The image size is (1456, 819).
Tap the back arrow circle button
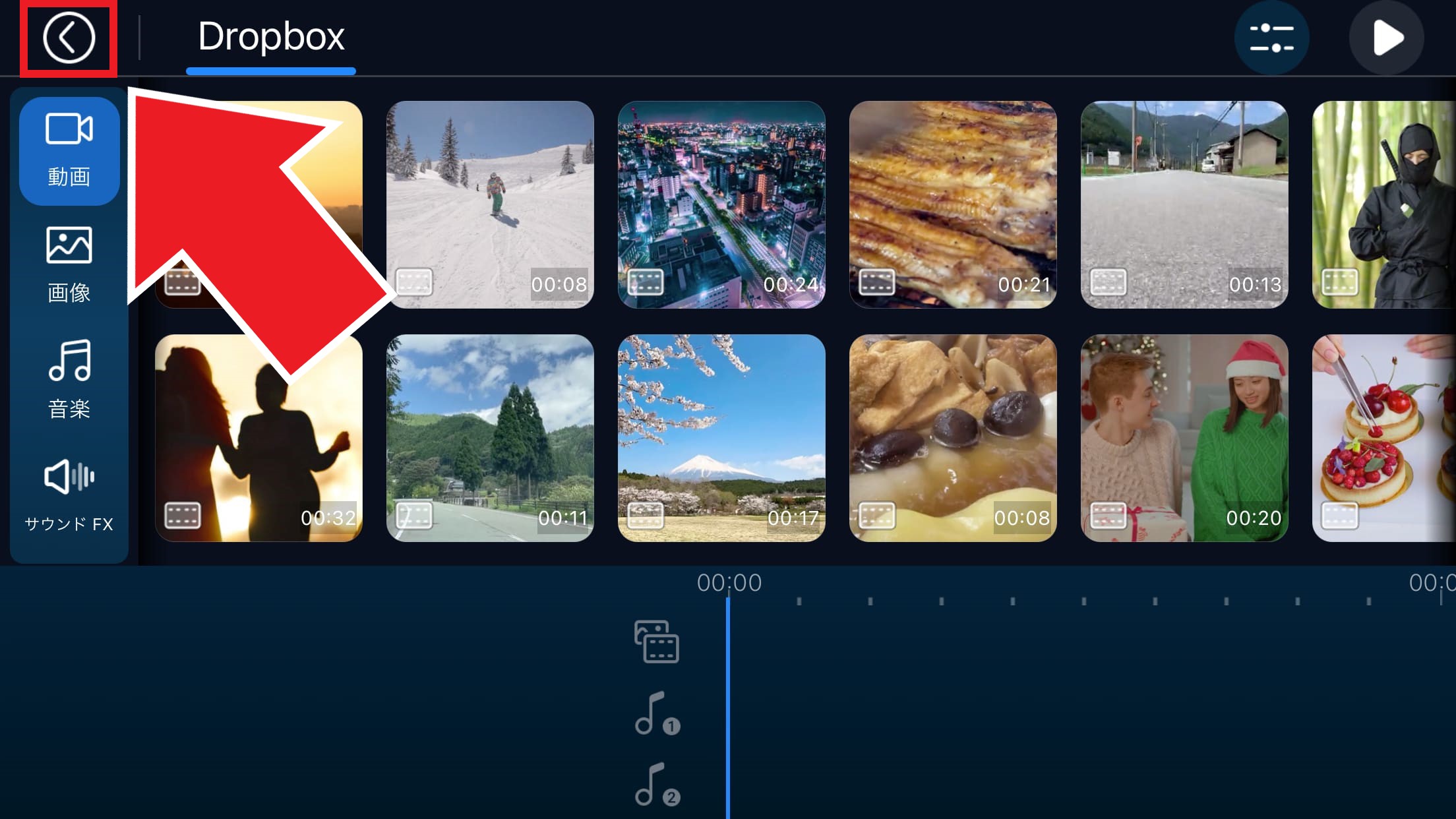pos(69,38)
